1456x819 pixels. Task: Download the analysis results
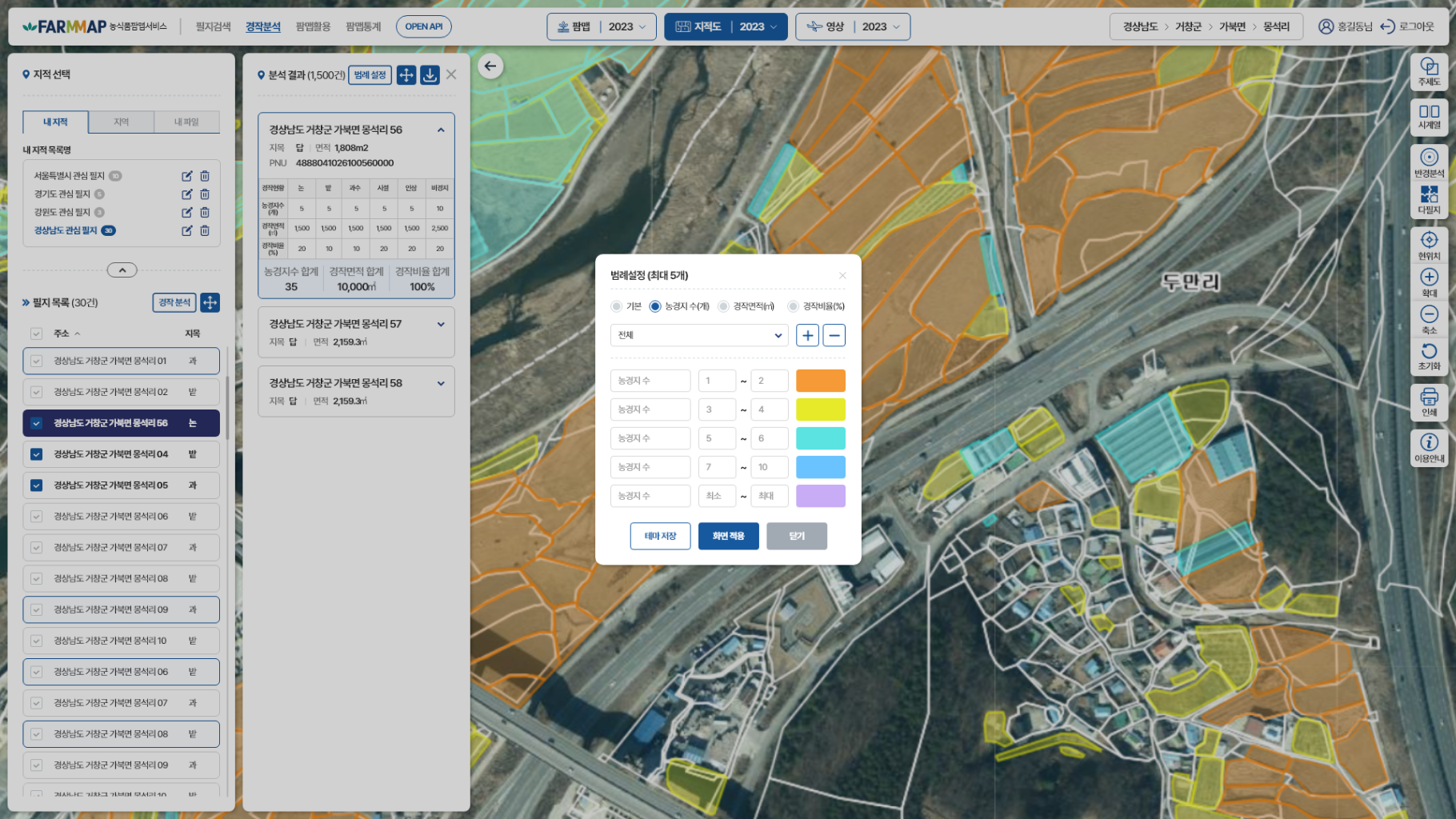[430, 74]
